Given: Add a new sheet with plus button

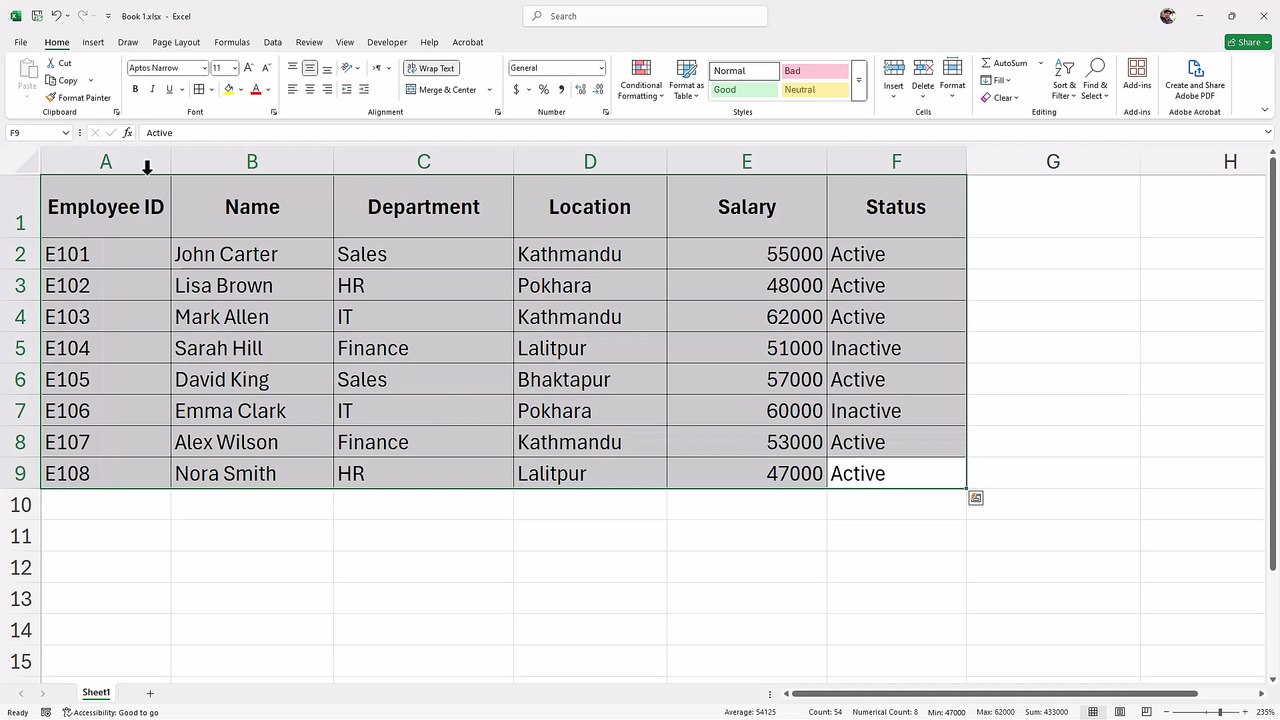Looking at the screenshot, I should coord(150,693).
